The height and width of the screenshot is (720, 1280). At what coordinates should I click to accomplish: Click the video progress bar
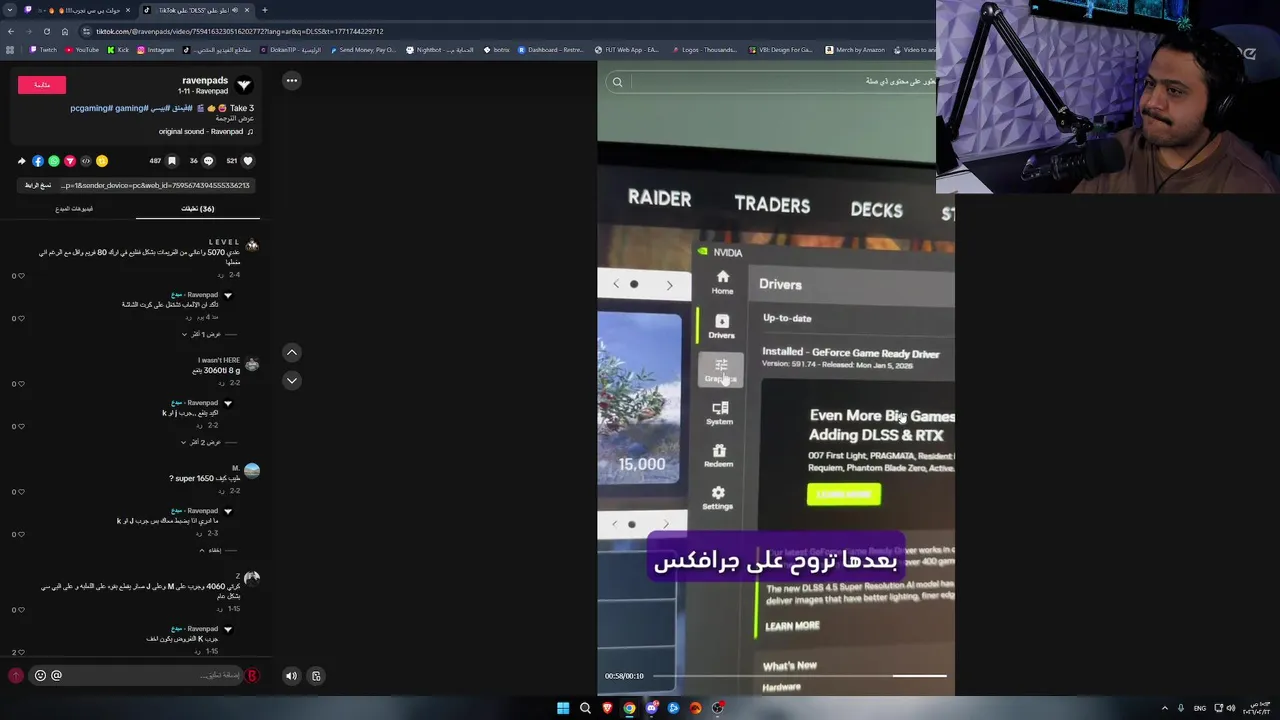(x=799, y=676)
